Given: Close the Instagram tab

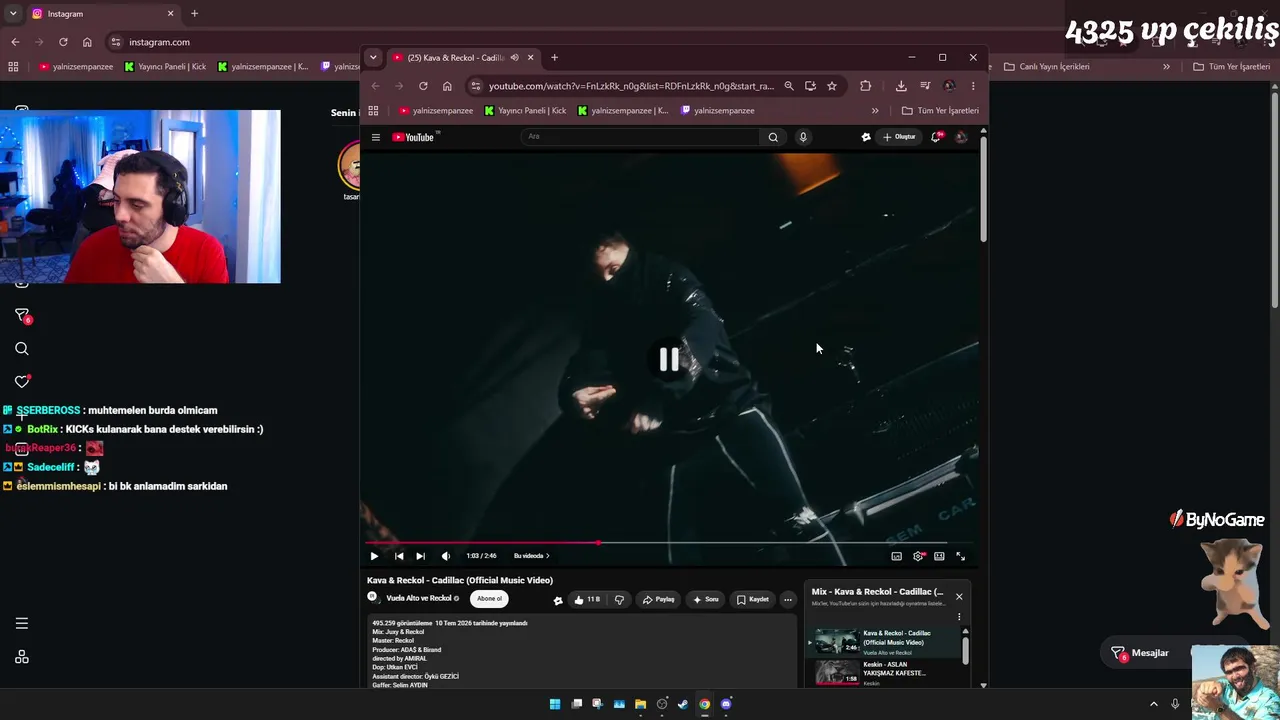Looking at the screenshot, I should pos(170,14).
